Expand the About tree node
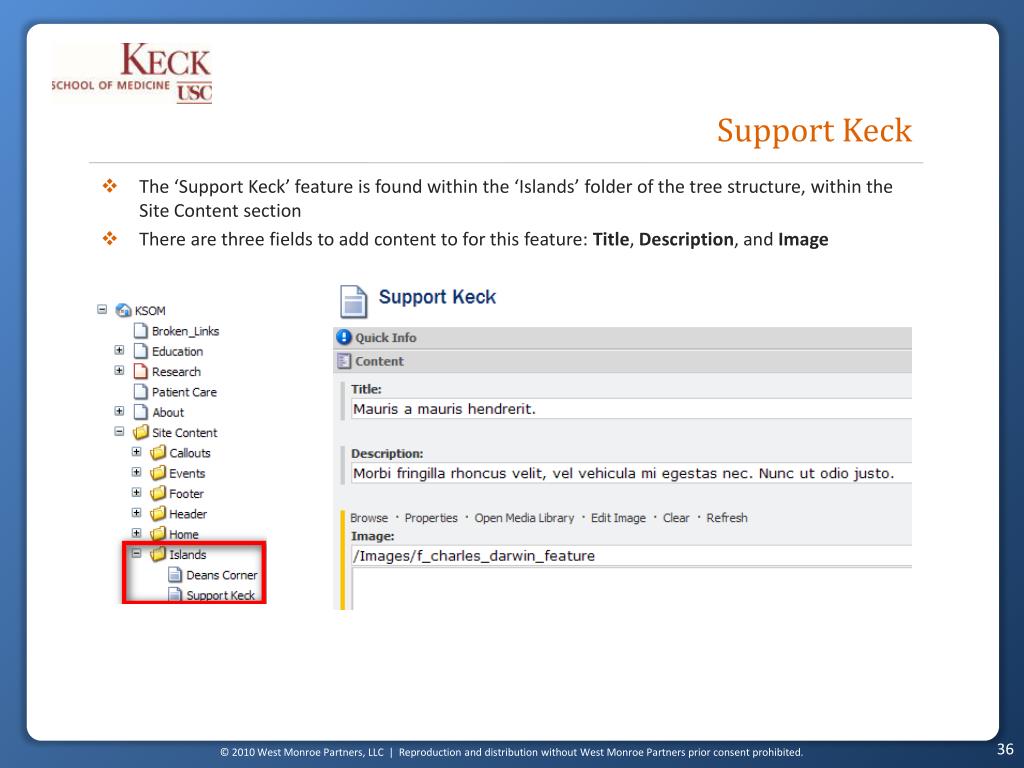This screenshot has height=768, width=1024. [119, 411]
